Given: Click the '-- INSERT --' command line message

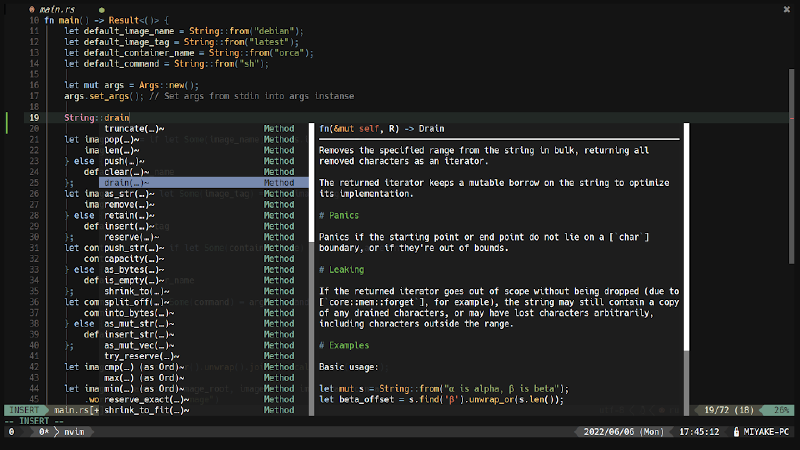Looking at the screenshot, I should click(x=34, y=421).
